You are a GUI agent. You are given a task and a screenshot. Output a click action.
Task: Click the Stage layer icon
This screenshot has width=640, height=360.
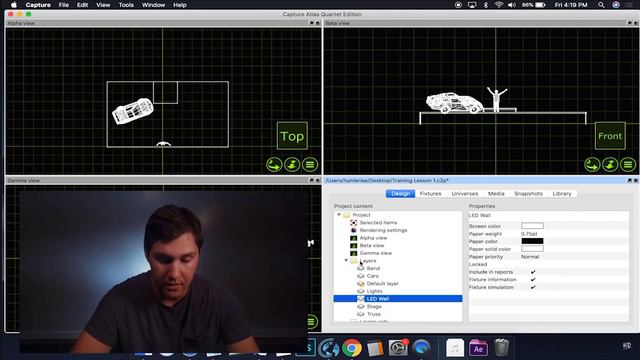(x=361, y=306)
